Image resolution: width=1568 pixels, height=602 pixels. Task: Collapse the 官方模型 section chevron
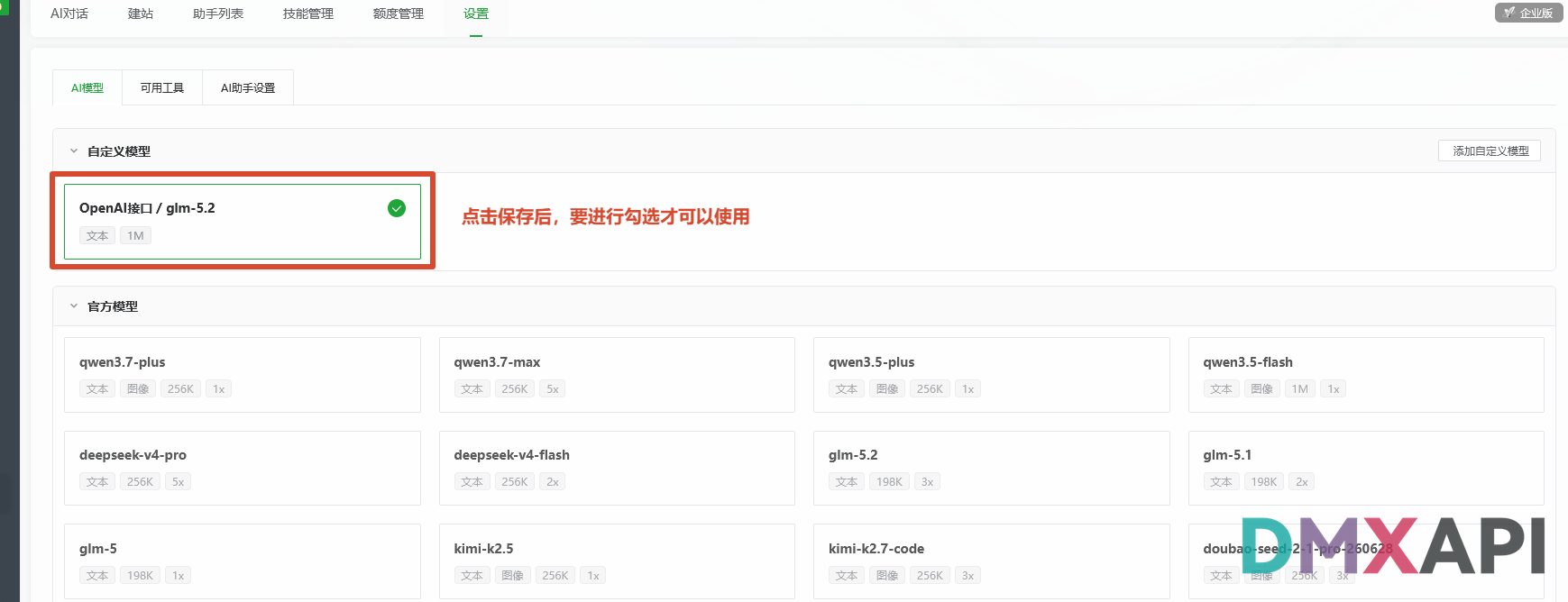(74, 306)
